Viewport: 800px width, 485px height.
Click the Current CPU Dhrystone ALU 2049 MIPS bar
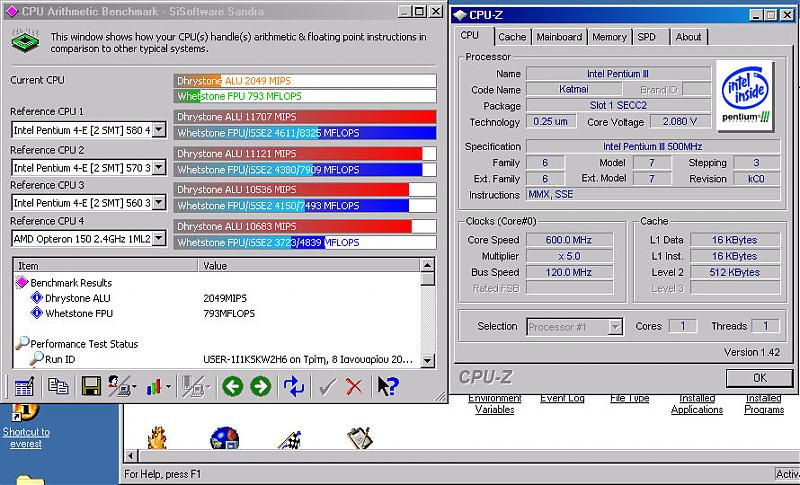click(x=305, y=81)
